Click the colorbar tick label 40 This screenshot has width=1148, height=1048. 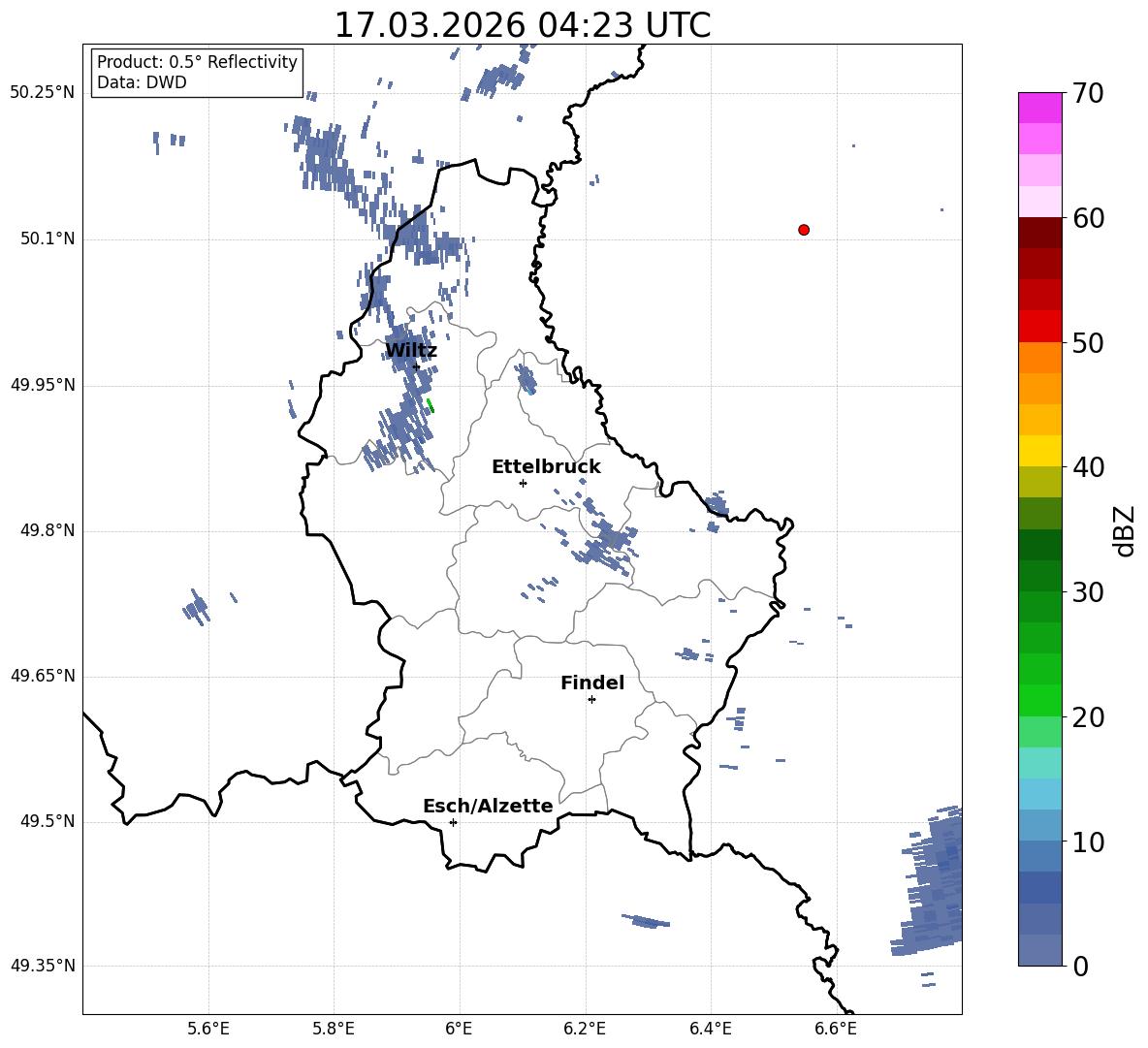click(1088, 467)
